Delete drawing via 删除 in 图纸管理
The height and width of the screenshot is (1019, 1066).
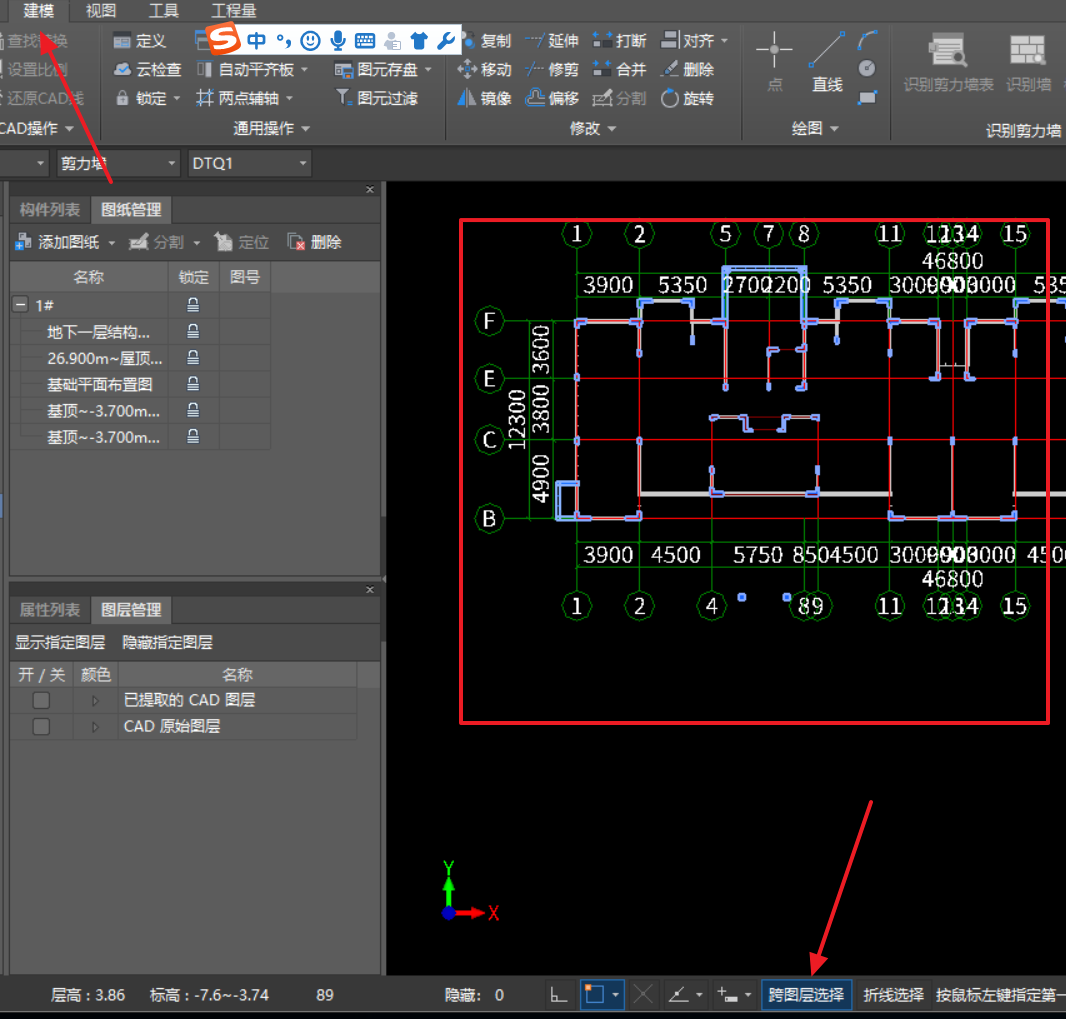click(x=314, y=242)
